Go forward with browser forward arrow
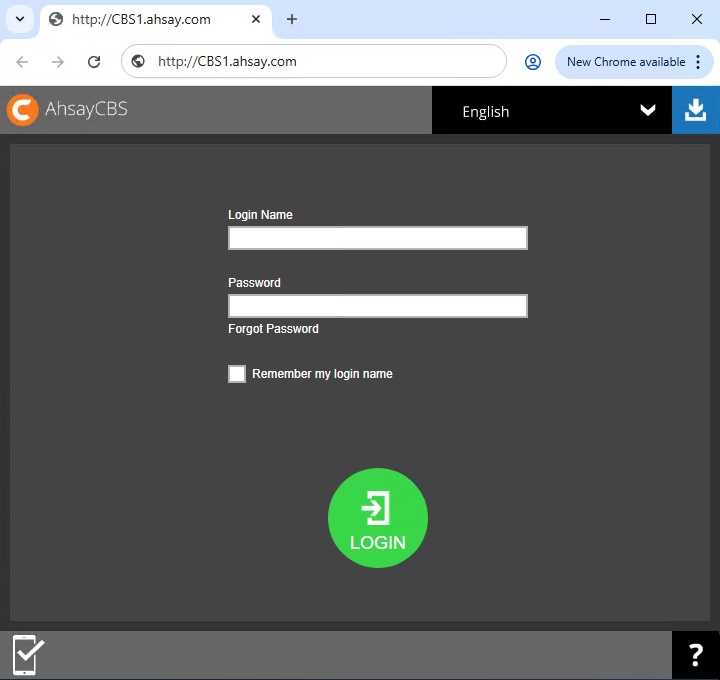 tap(58, 62)
